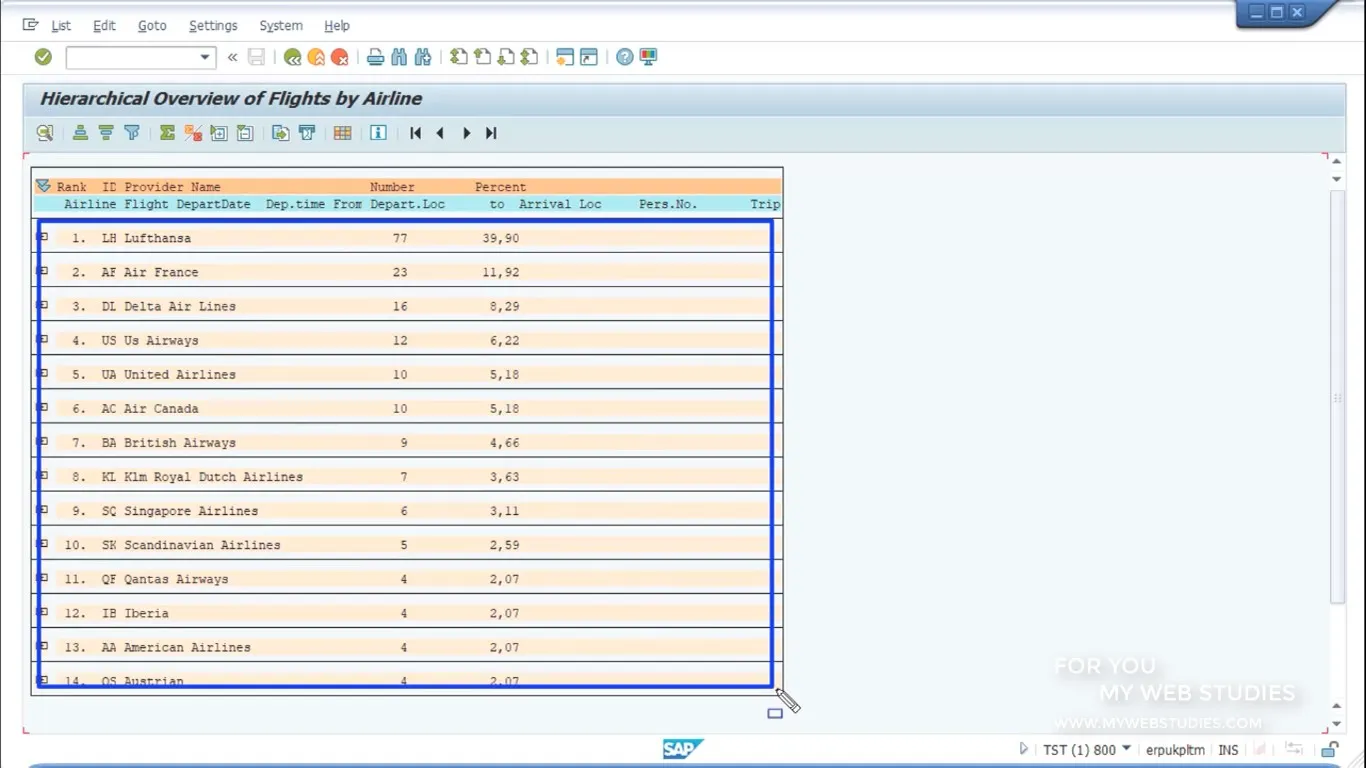Click the blue Information icon
The image size is (1366, 768).
(x=378, y=133)
